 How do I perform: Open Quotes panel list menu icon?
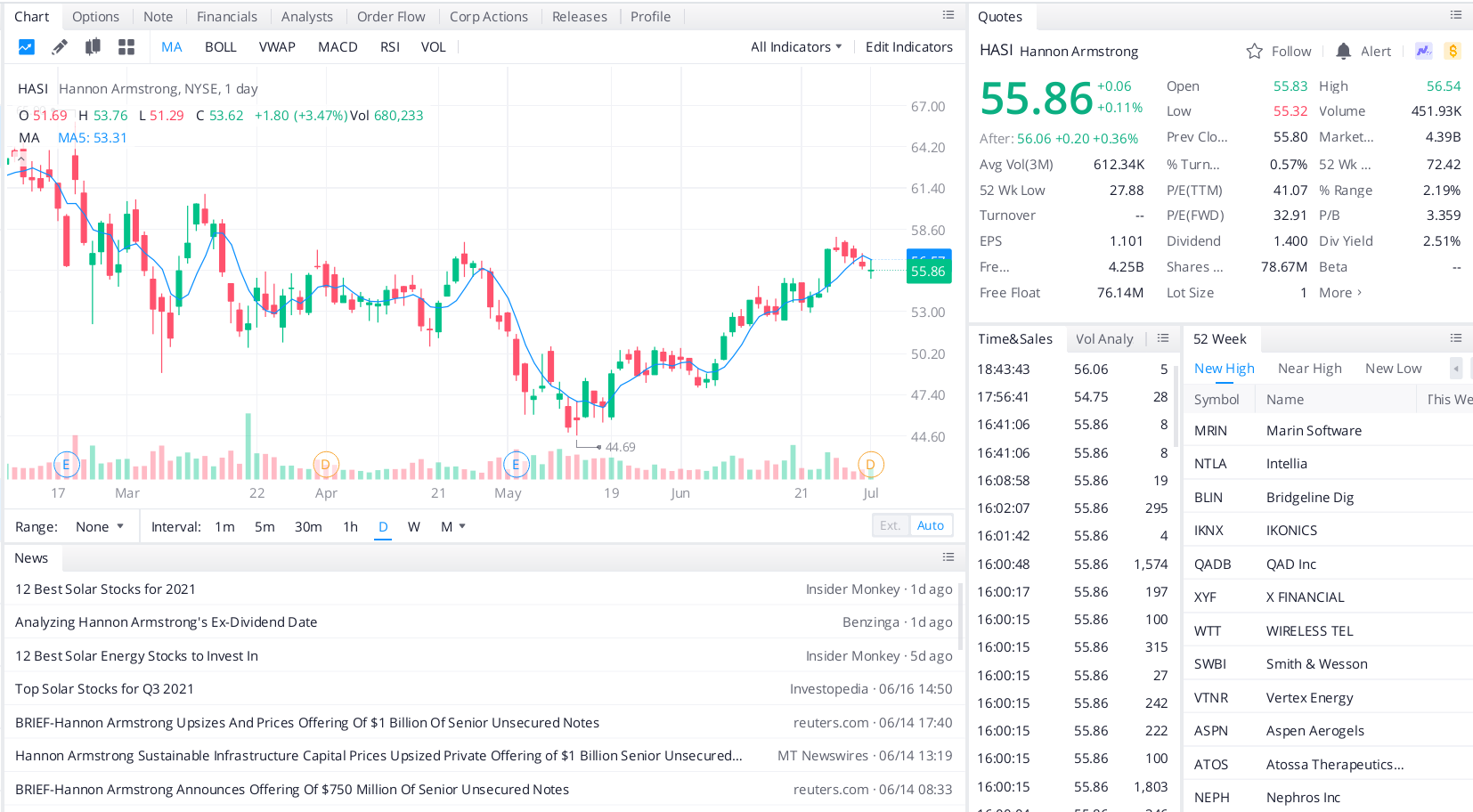[x=1456, y=15]
